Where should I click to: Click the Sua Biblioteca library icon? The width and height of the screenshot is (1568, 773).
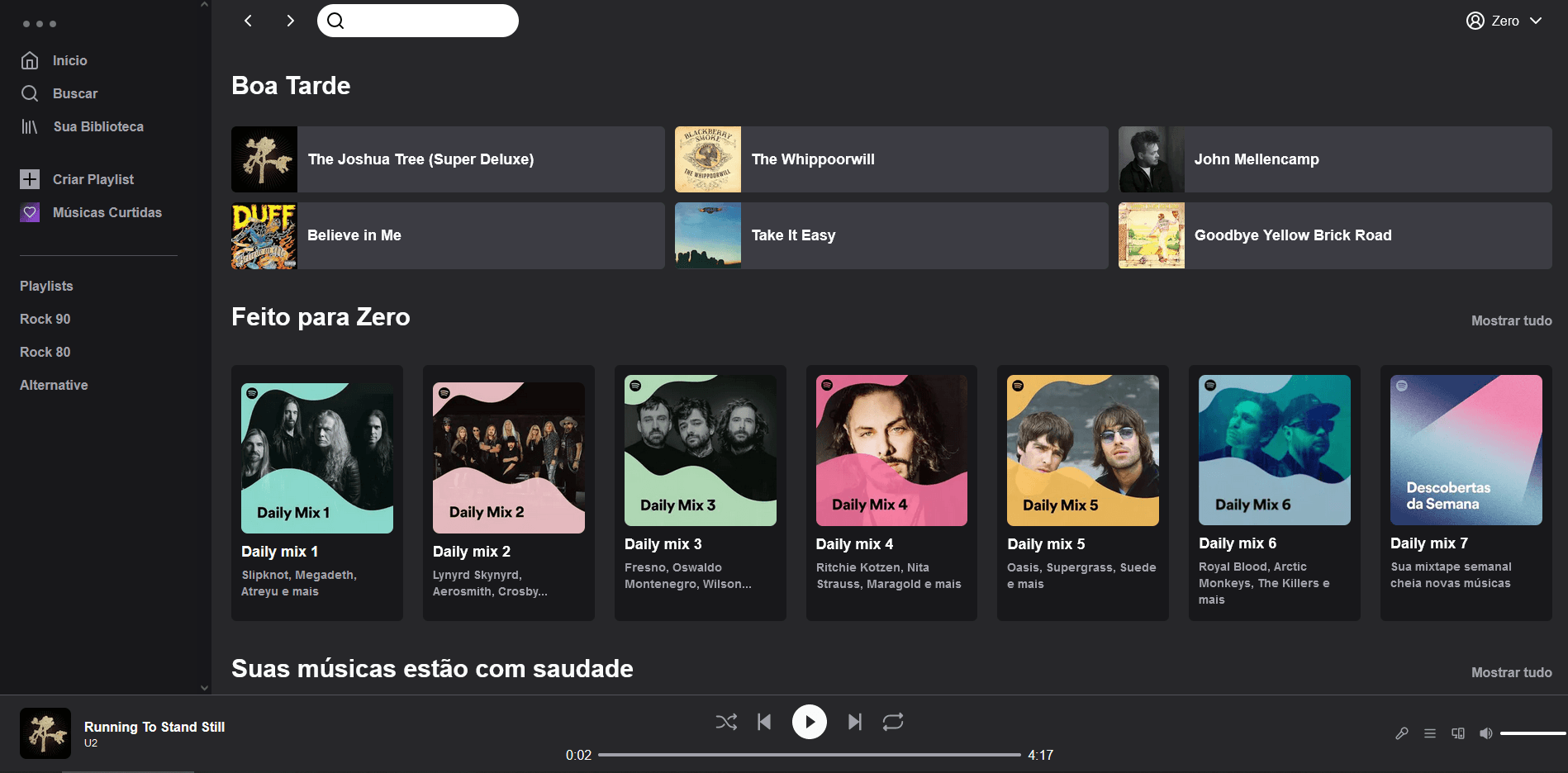click(x=30, y=126)
